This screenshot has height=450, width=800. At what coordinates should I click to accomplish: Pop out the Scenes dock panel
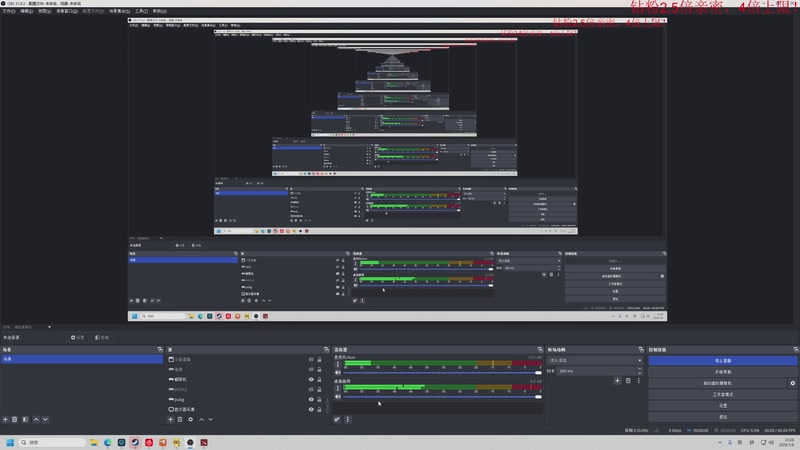point(160,349)
